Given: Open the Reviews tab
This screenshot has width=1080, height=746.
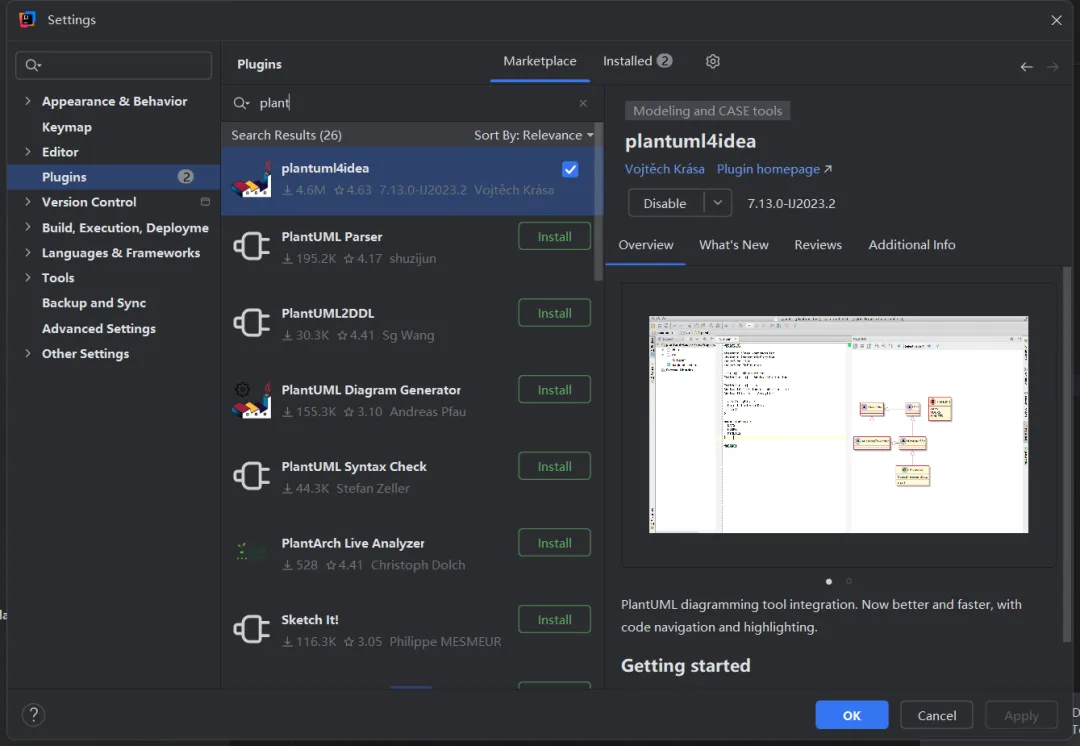Looking at the screenshot, I should click(x=818, y=245).
